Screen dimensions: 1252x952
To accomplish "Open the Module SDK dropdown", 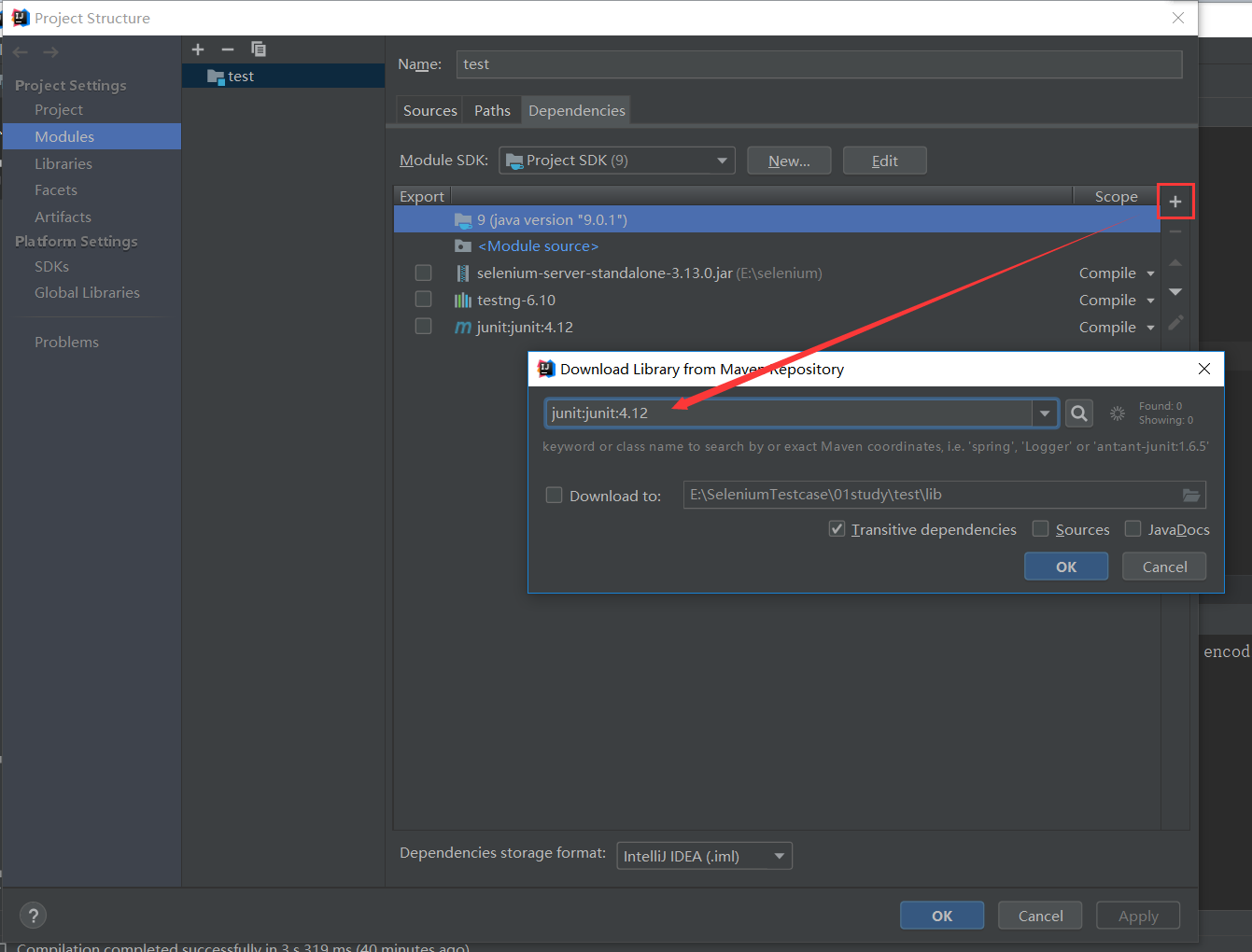I will [617, 161].
